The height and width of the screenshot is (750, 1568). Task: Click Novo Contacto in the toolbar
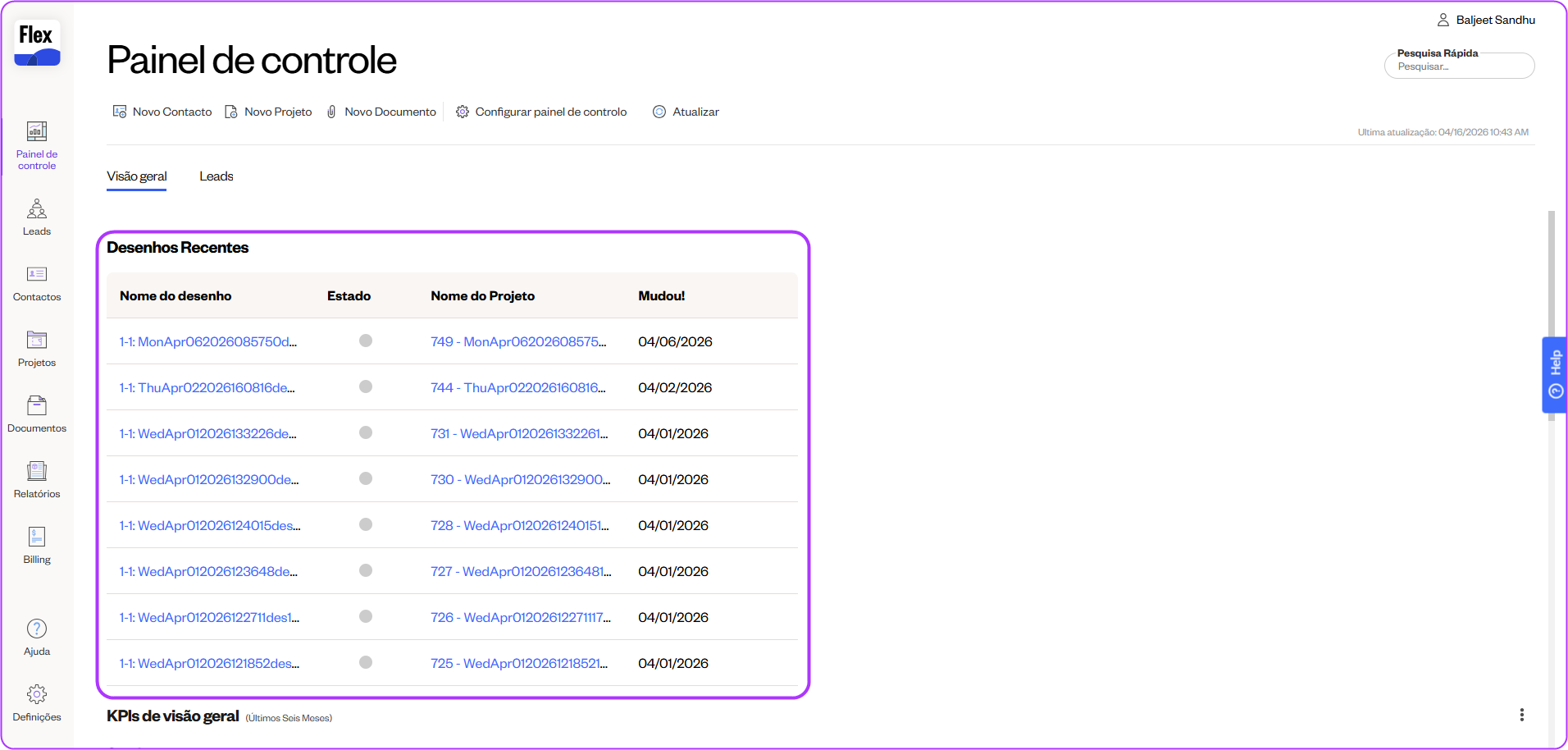tap(162, 112)
